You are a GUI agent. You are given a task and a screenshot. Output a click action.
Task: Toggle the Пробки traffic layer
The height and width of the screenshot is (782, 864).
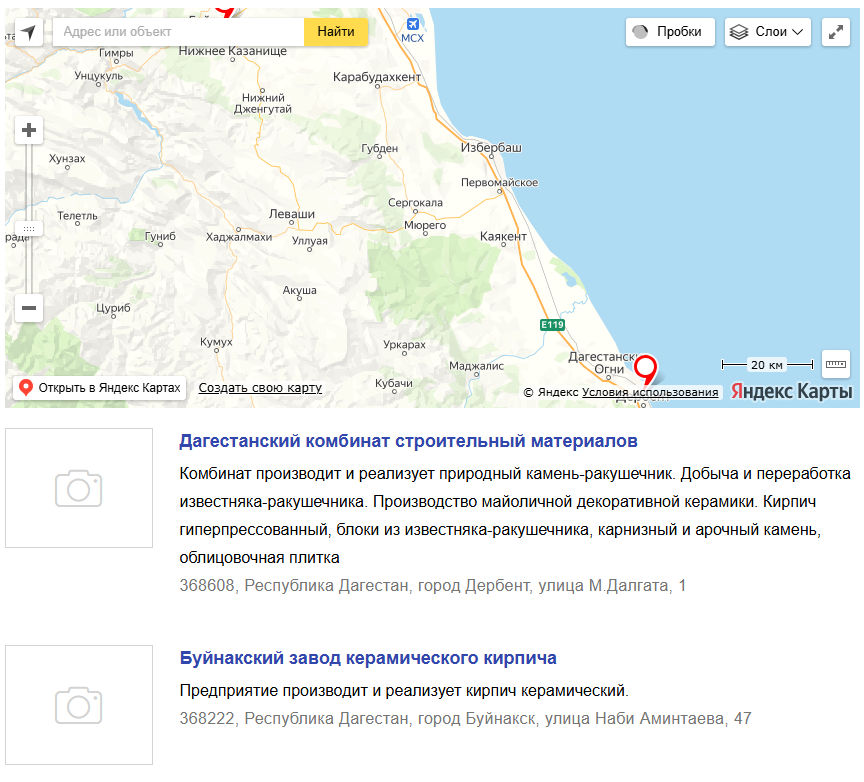pos(670,32)
